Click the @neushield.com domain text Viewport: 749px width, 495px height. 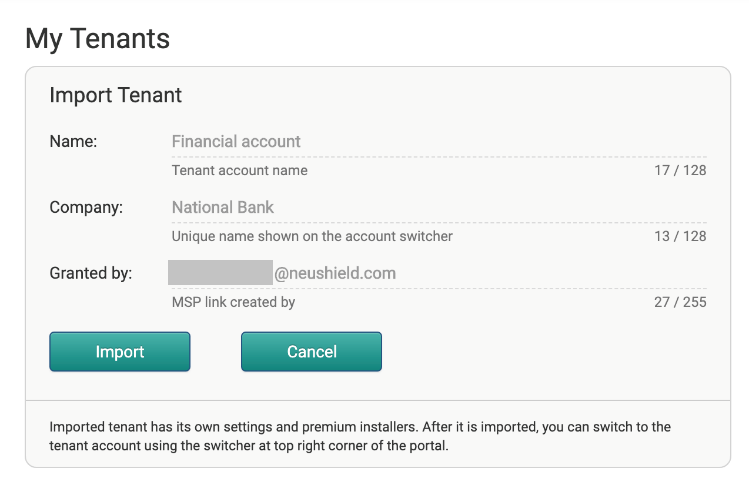point(335,273)
